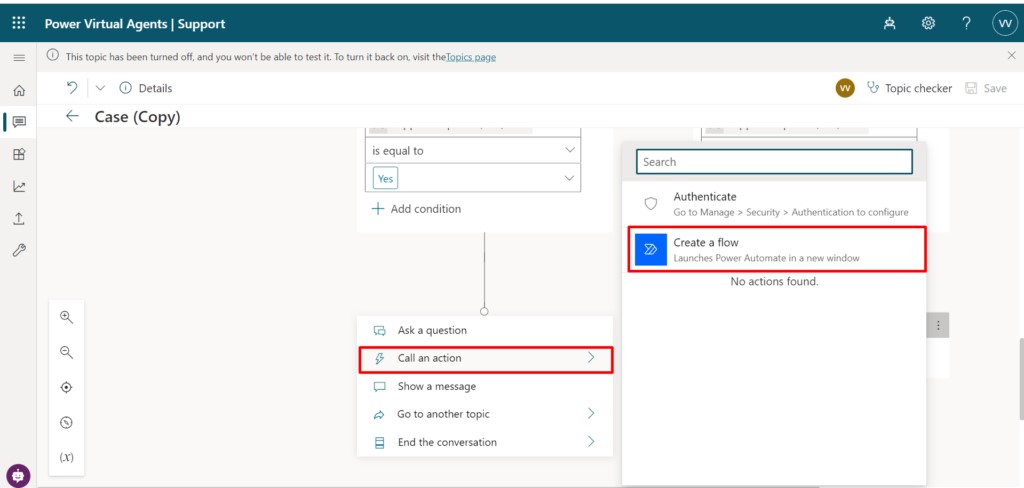Open the 'is equal to' dropdown
1024x488 pixels.
[x=473, y=151]
